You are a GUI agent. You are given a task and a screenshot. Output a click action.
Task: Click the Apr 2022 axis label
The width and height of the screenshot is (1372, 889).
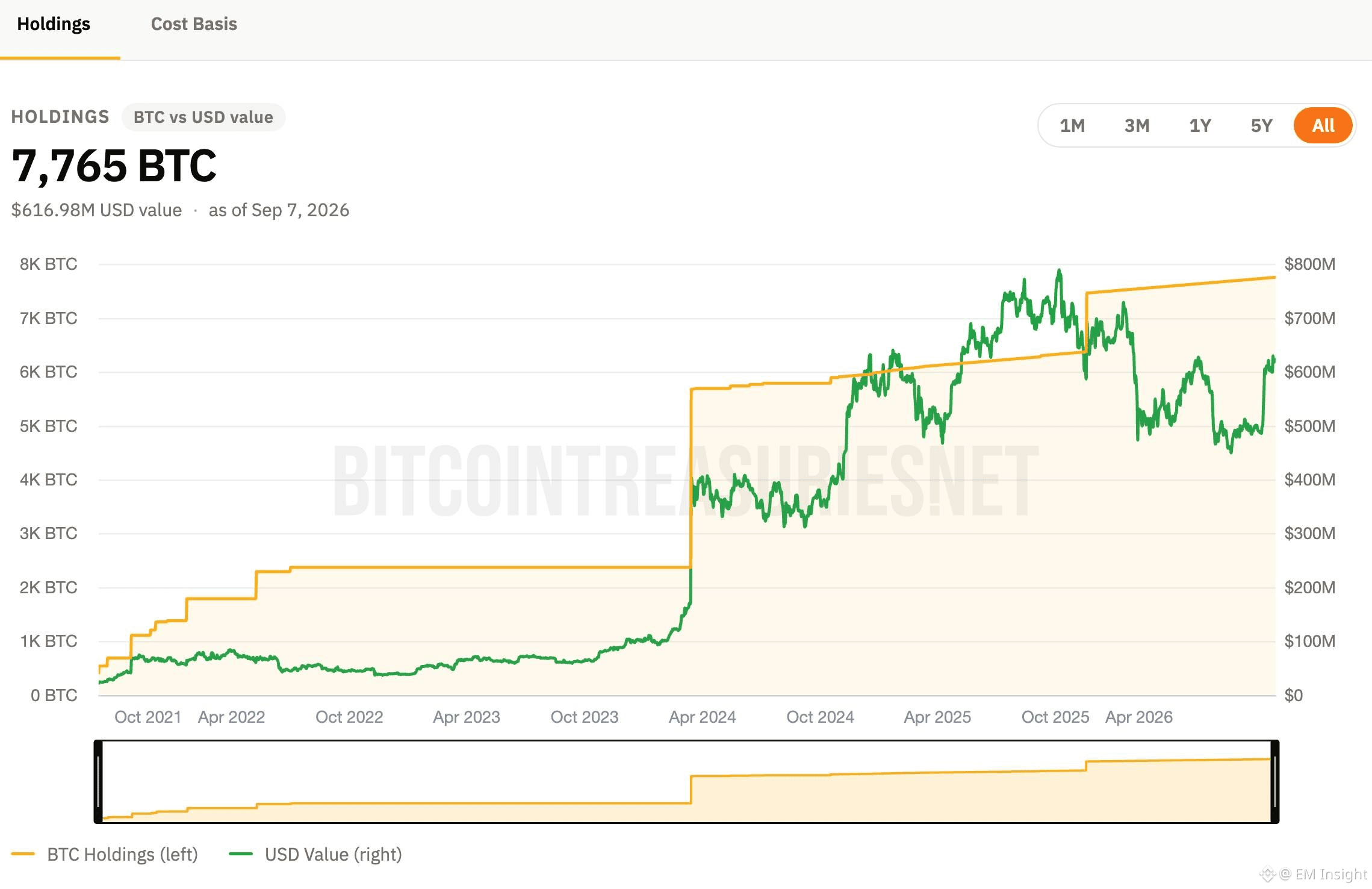click(232, 717)
